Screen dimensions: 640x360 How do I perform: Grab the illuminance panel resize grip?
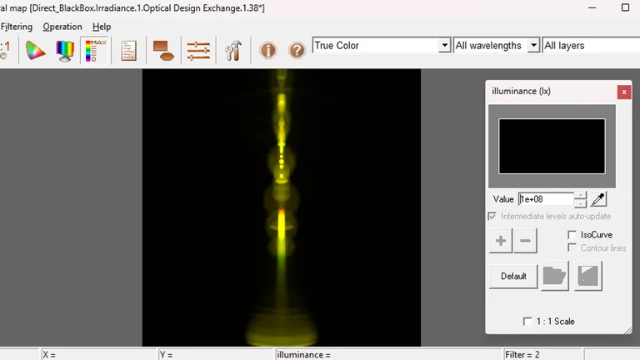(628, 330)
